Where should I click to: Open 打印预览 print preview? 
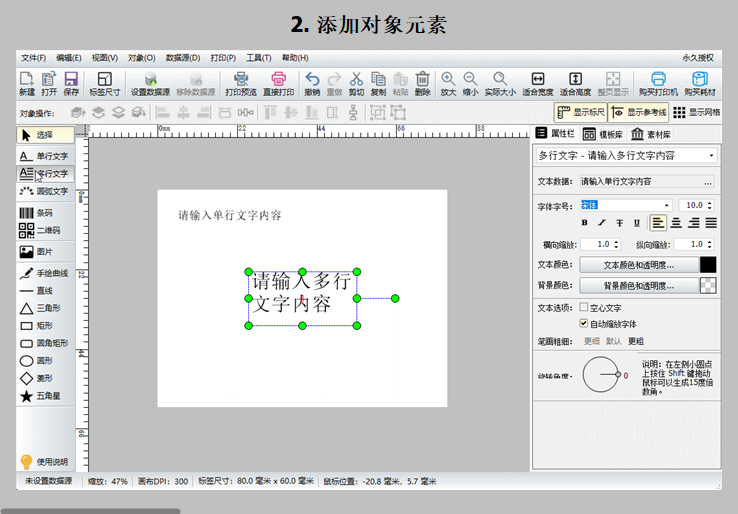(241, 83)
